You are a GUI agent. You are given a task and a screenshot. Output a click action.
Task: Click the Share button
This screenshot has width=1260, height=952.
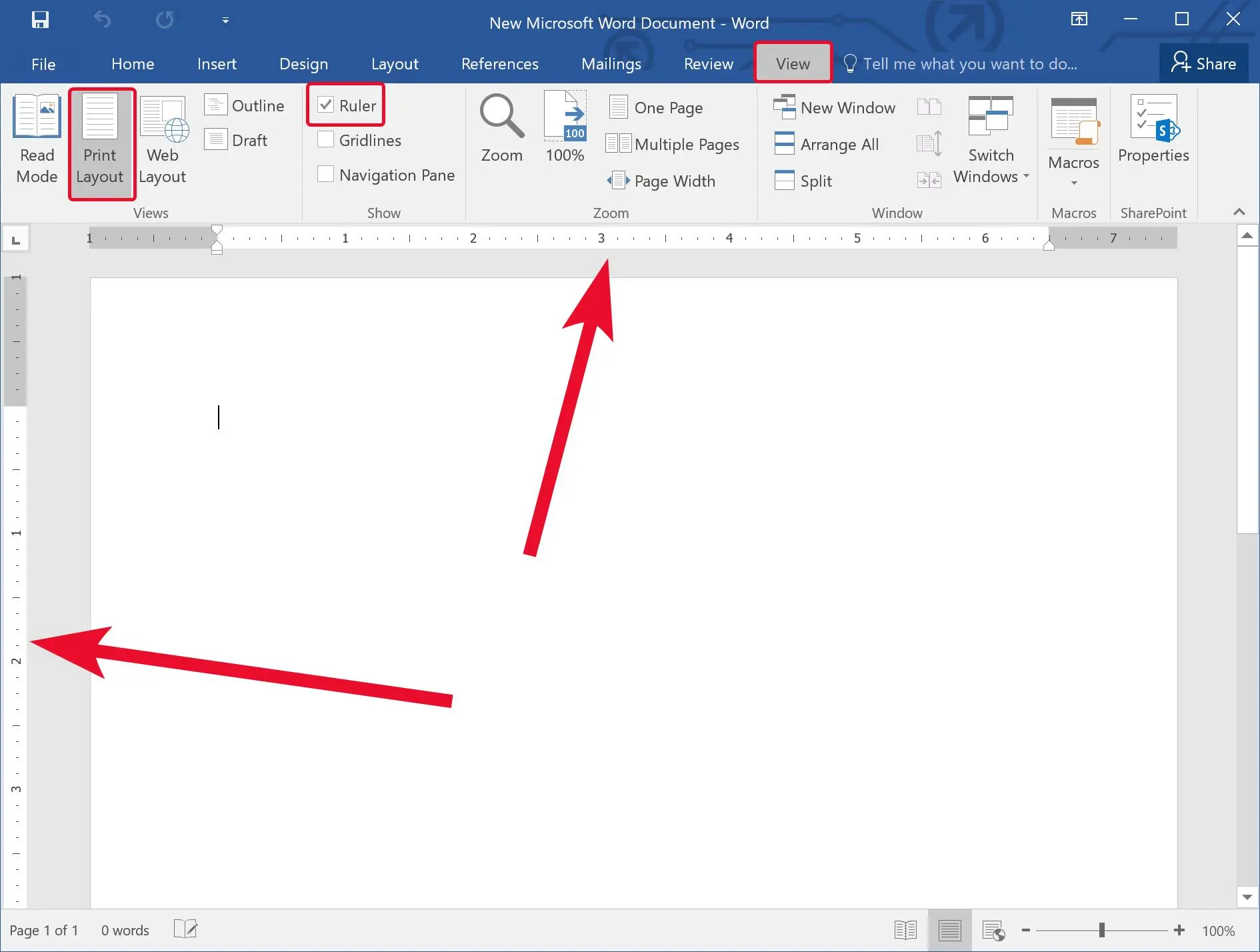pos(1204,63)
